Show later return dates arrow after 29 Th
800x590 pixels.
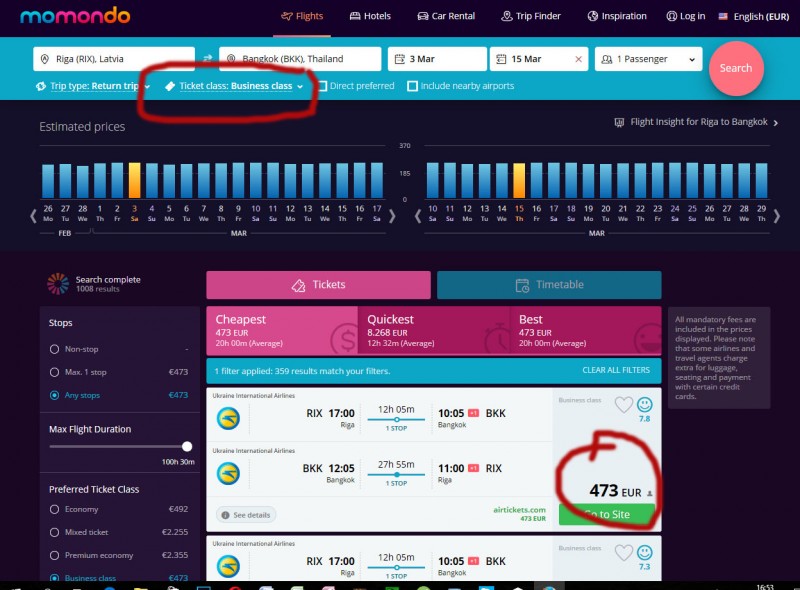point(777,216)
